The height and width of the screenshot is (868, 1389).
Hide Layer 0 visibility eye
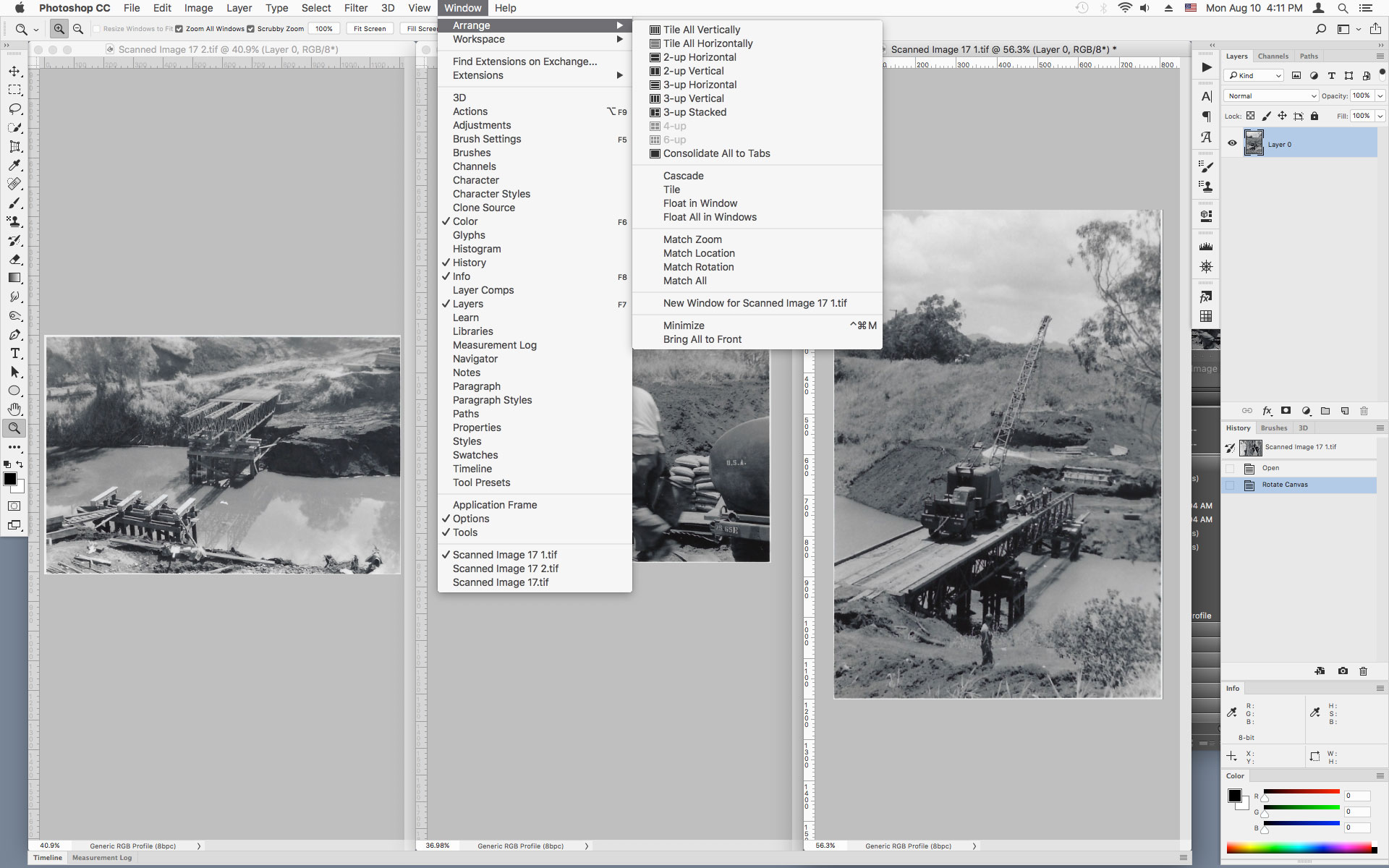click(x=1233, y=143)
